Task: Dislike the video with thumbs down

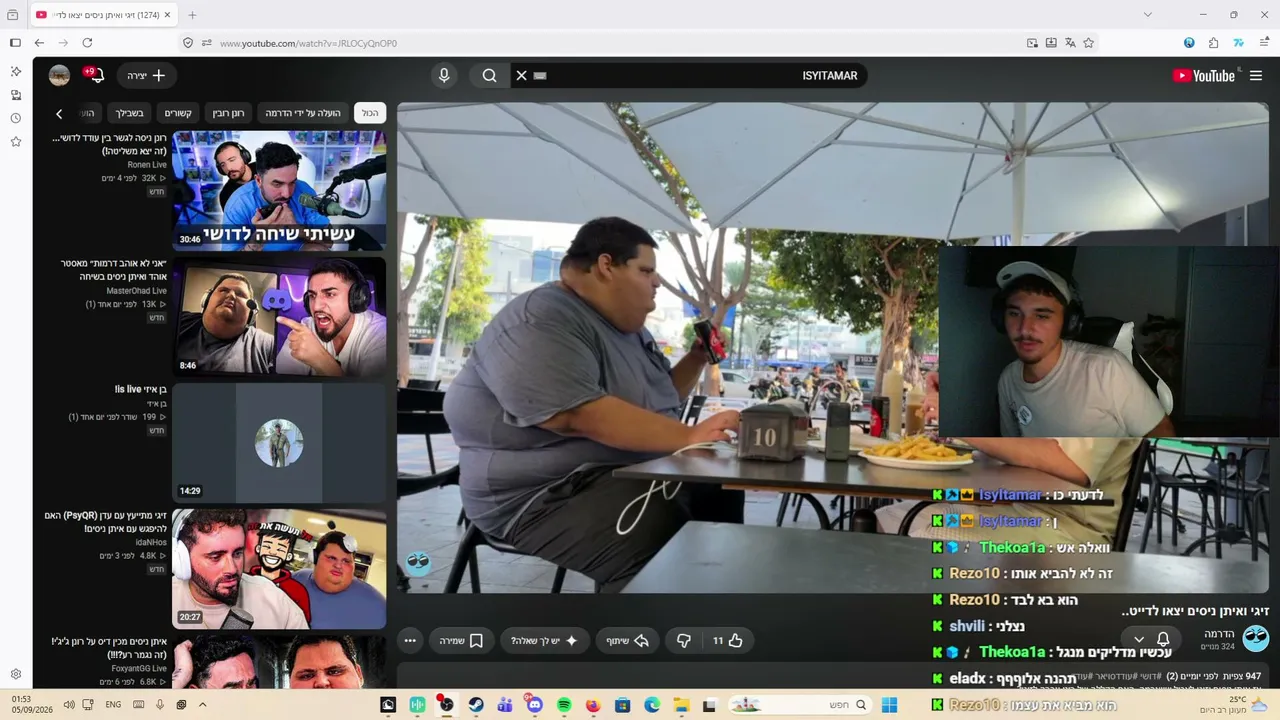Action: [684, 640]
